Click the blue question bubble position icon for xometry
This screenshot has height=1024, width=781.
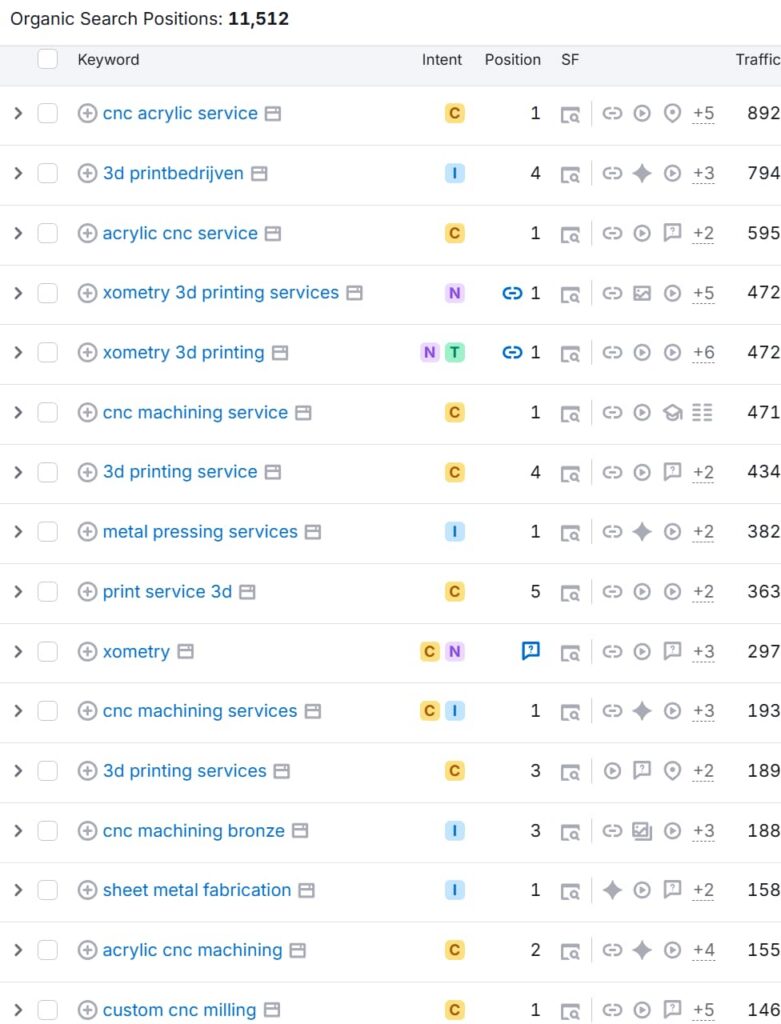tap(531, 651)
